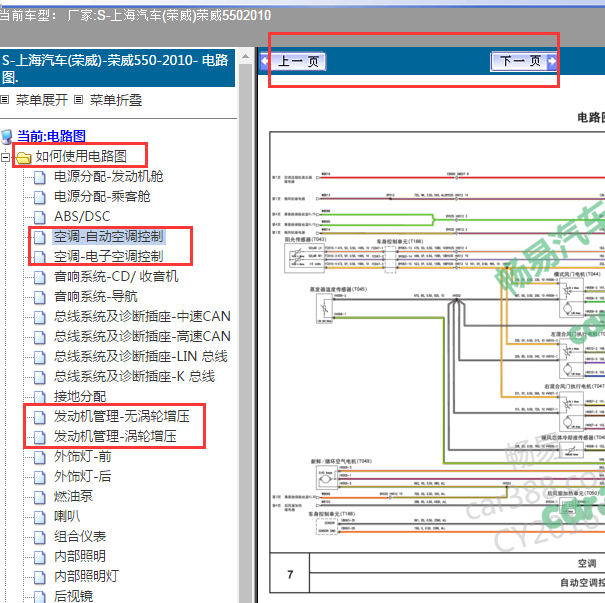Screen dimensions: 605x603
Task: Open 电源分配-乘客舱 diagram
Action: tap(102, 196)
